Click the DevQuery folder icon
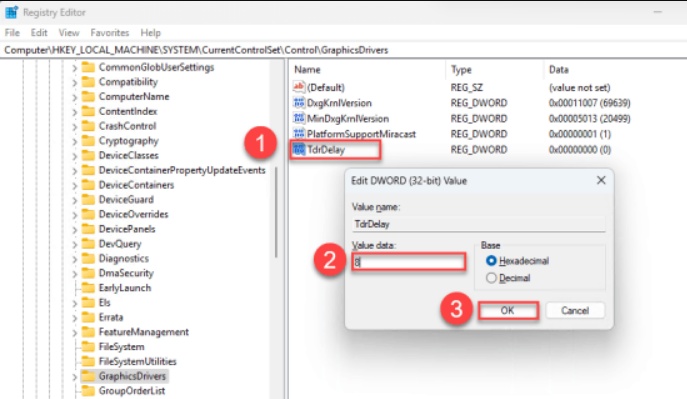 pos(88,244)
